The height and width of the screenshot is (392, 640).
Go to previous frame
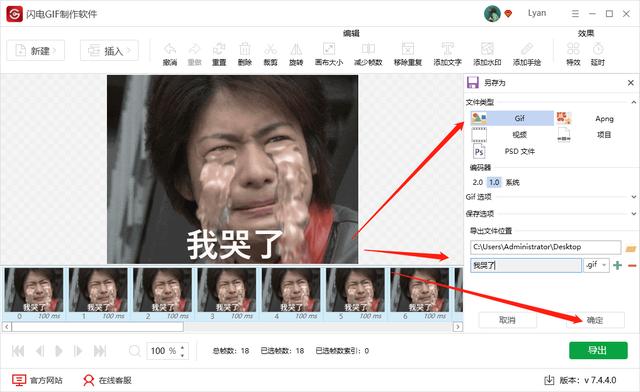point(40,351)
